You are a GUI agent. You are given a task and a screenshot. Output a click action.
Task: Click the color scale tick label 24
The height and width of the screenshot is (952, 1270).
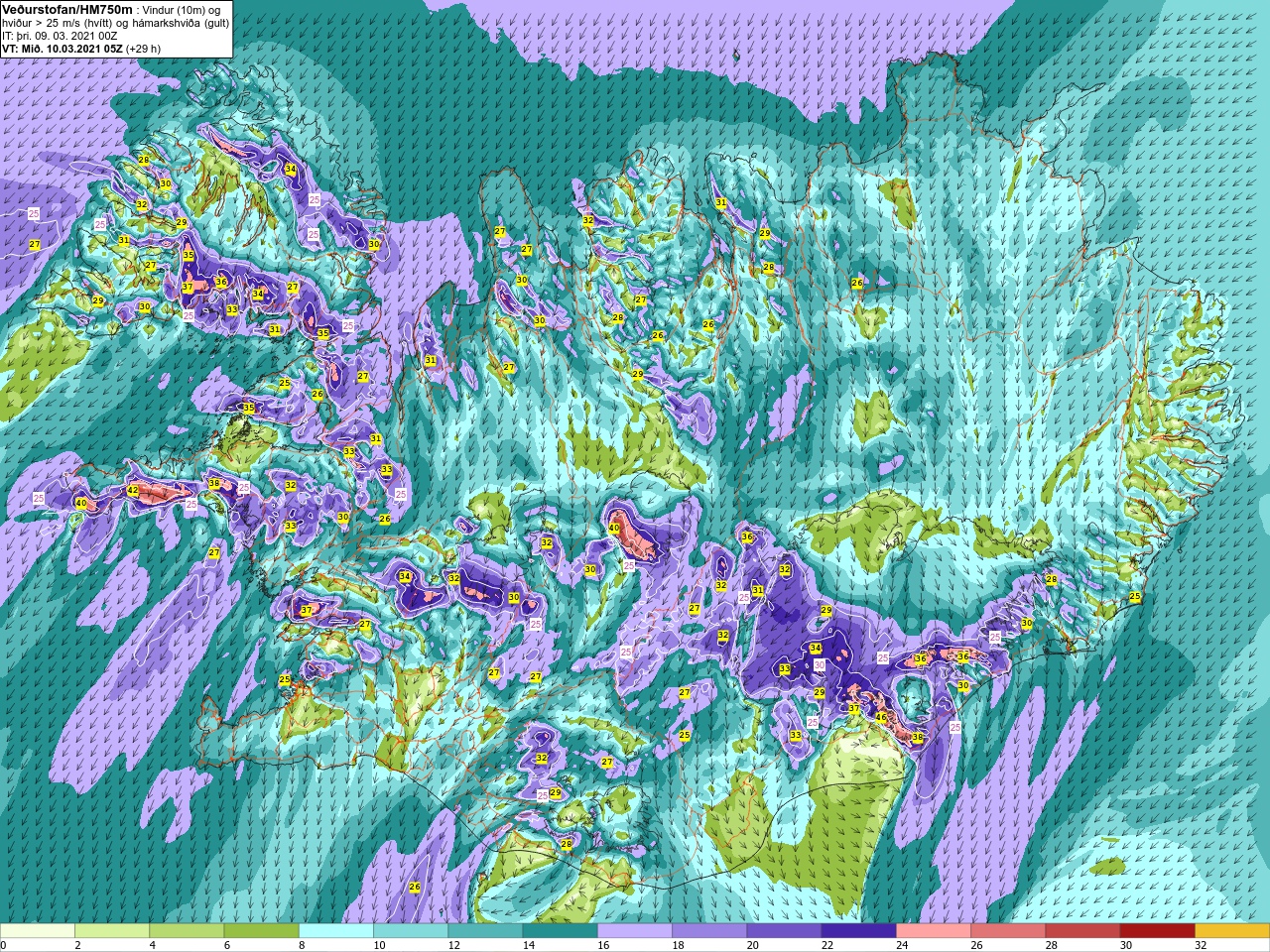[902, 945]
